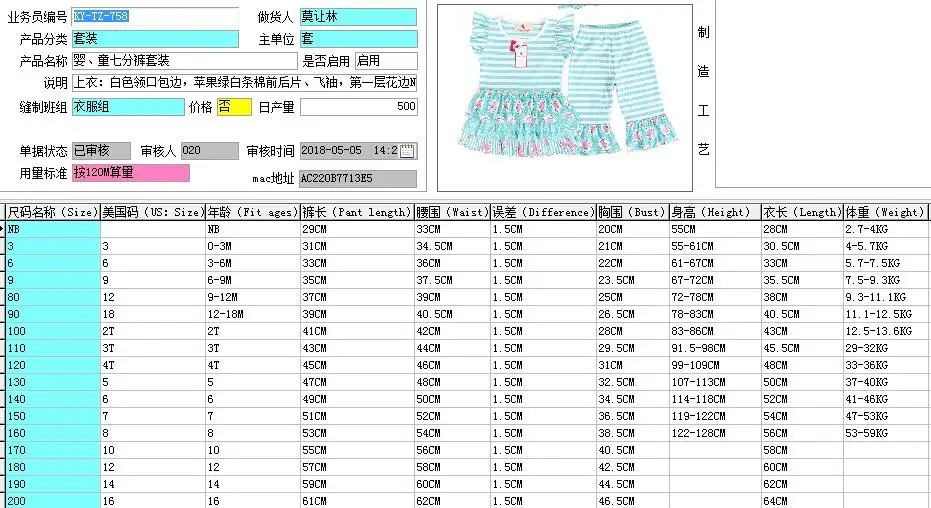Open the calendar picker beside 审核时间

pos(407,151)
